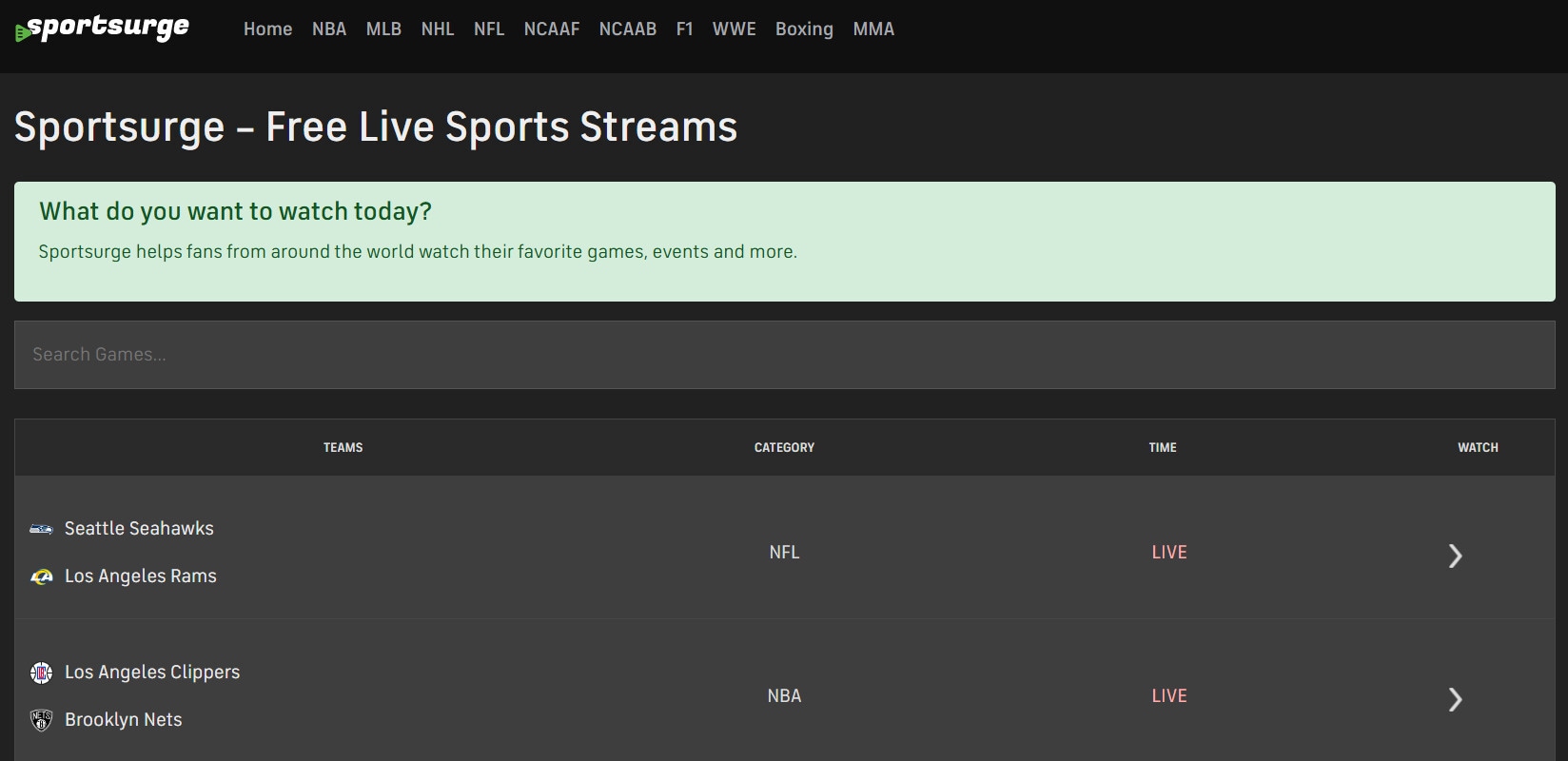
Task: Open the F1 nav link
Action: (684, 29)
